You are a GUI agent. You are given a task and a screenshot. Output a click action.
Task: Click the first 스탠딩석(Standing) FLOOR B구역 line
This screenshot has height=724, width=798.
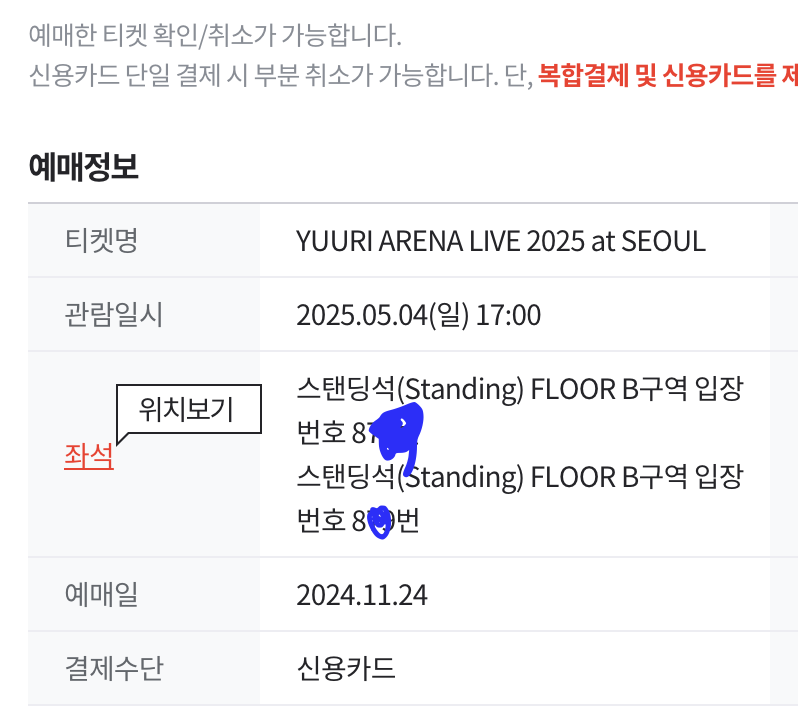[x=520, y=389]
